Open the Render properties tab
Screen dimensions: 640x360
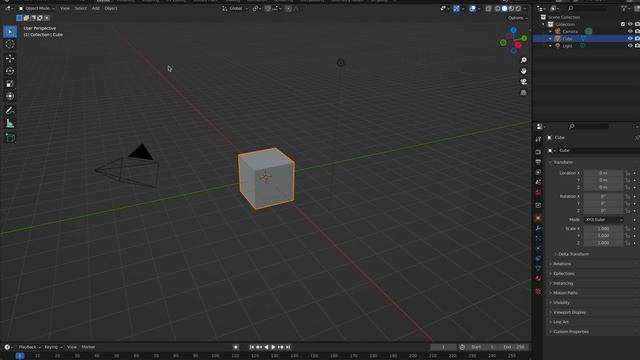[538, 152]
